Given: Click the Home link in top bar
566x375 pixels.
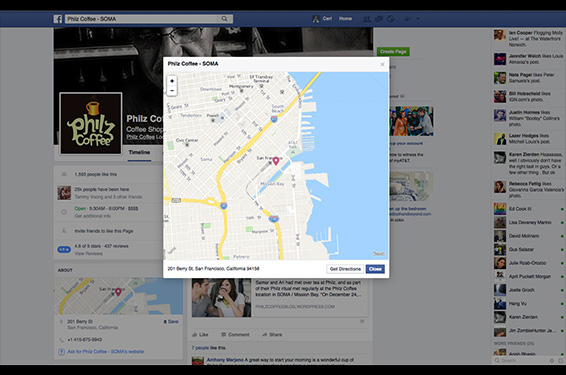Looking at the screenshot, I should coord(345,18).
